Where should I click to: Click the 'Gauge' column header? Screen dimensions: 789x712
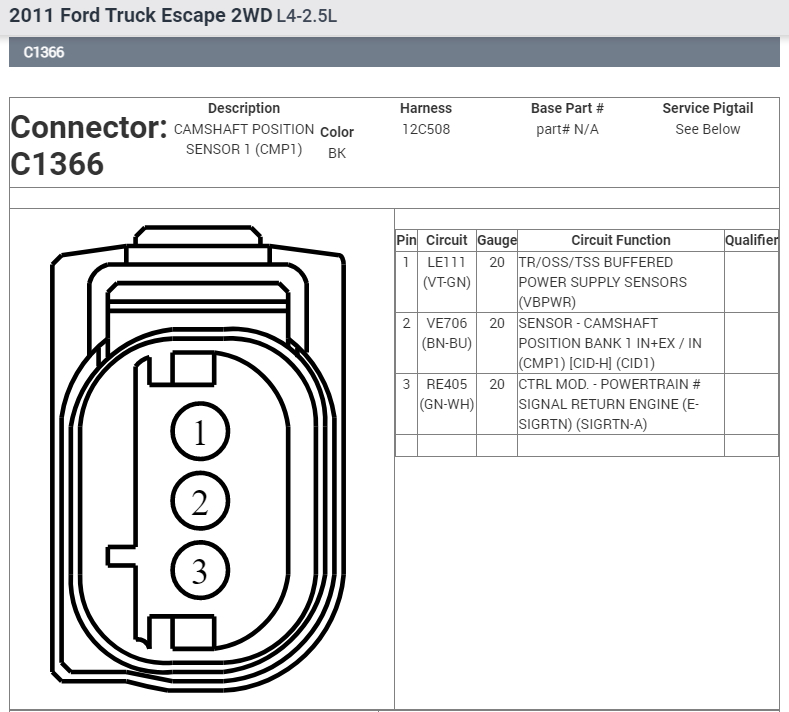click(497, 241)
